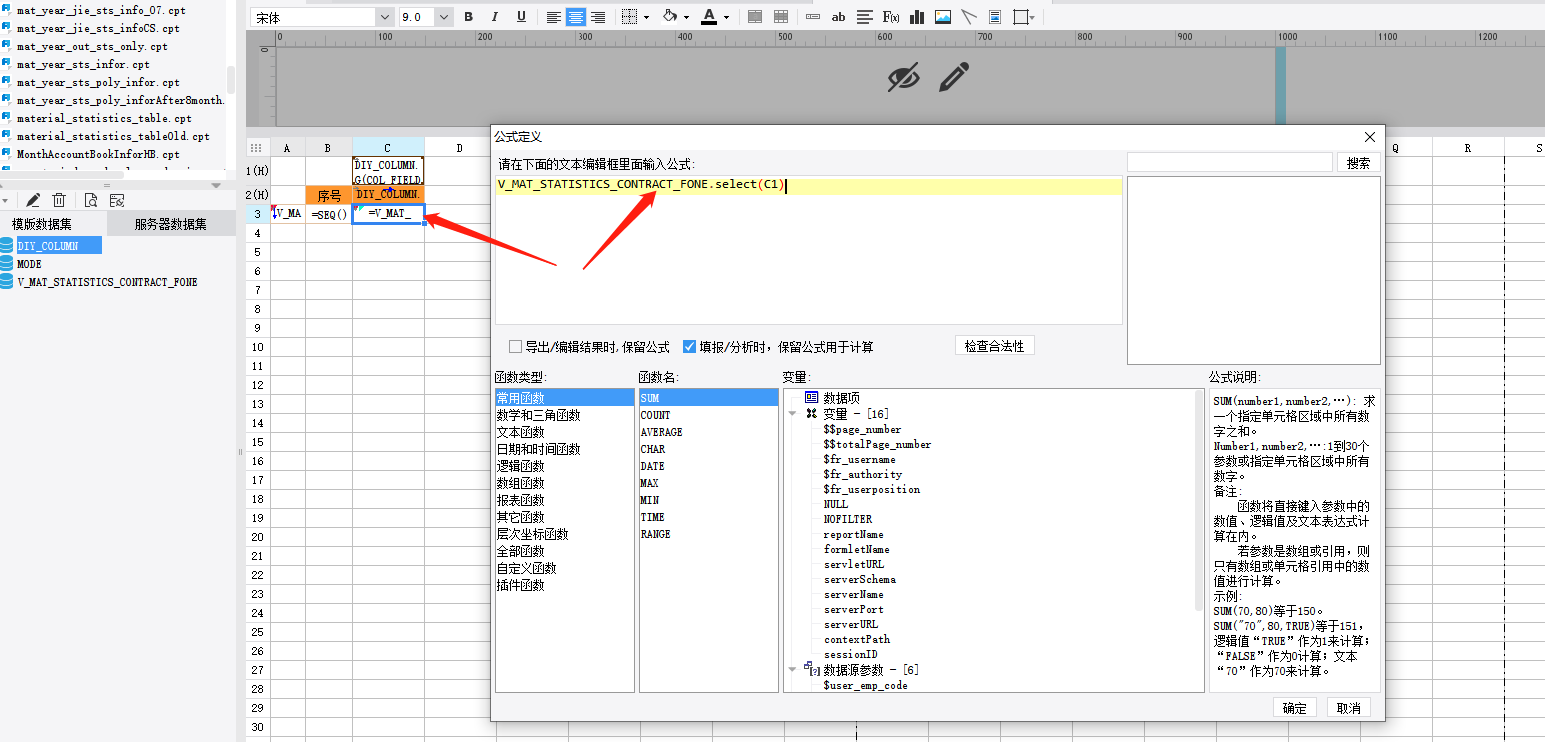Insert a slope line in cell
The height and width of the screenshot is (742, 1545).
click(x=969, y=17)
